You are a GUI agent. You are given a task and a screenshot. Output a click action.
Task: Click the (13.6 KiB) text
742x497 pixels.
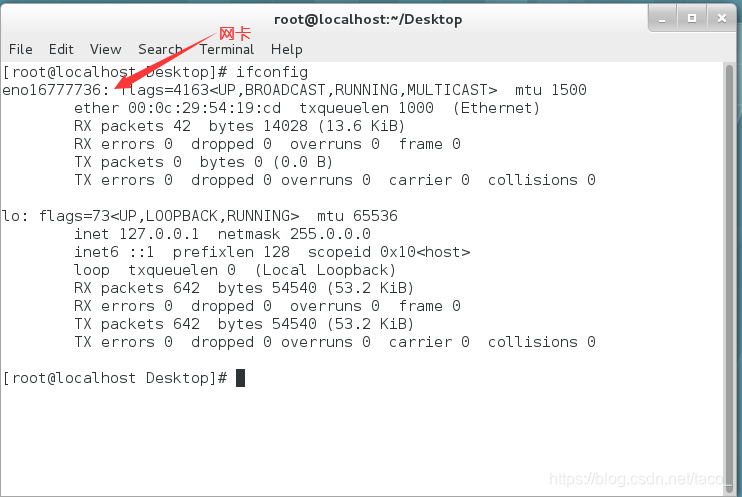coord(361,126)
